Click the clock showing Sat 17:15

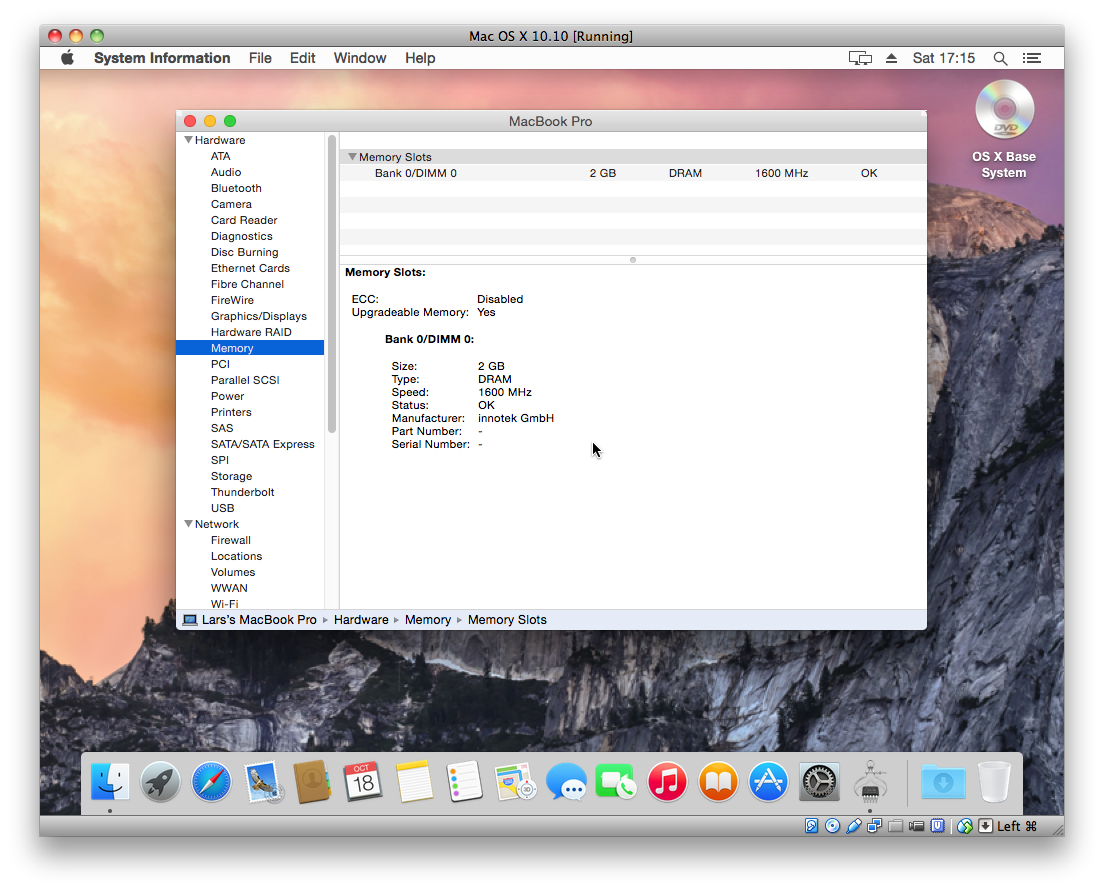(x=943, y=58)
